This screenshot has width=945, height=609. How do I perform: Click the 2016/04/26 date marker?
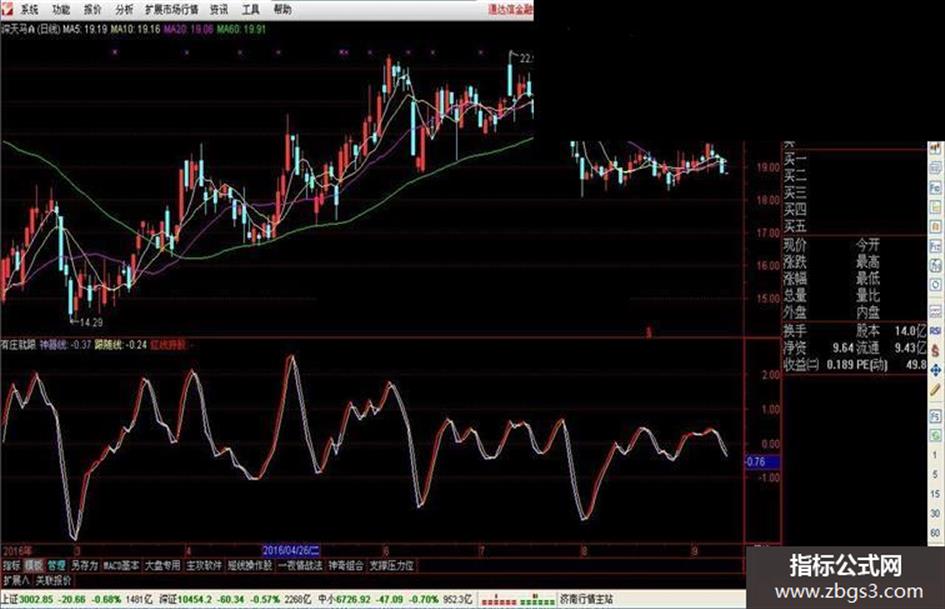[291, 550]
